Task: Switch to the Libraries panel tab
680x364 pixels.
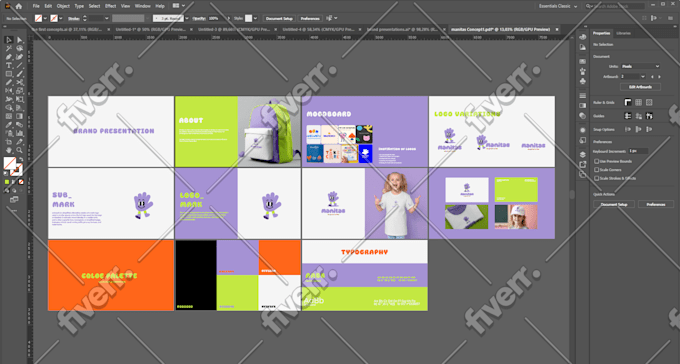Action: (623, 33)
